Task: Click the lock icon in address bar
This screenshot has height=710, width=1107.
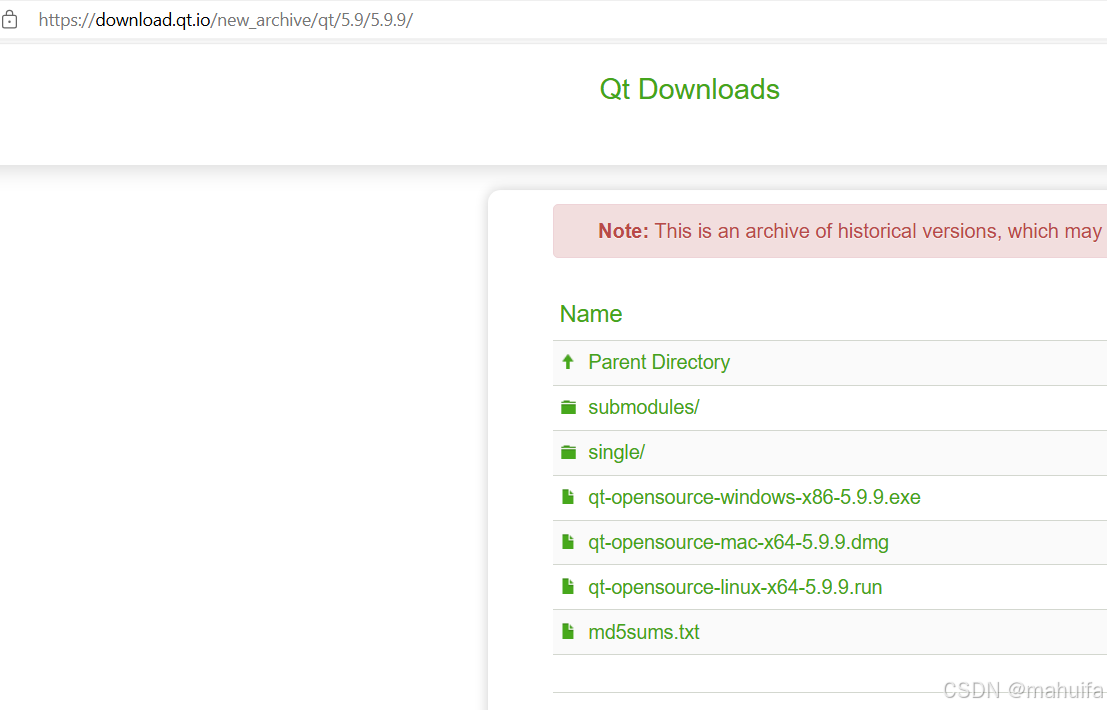Action: click(9, 20)
